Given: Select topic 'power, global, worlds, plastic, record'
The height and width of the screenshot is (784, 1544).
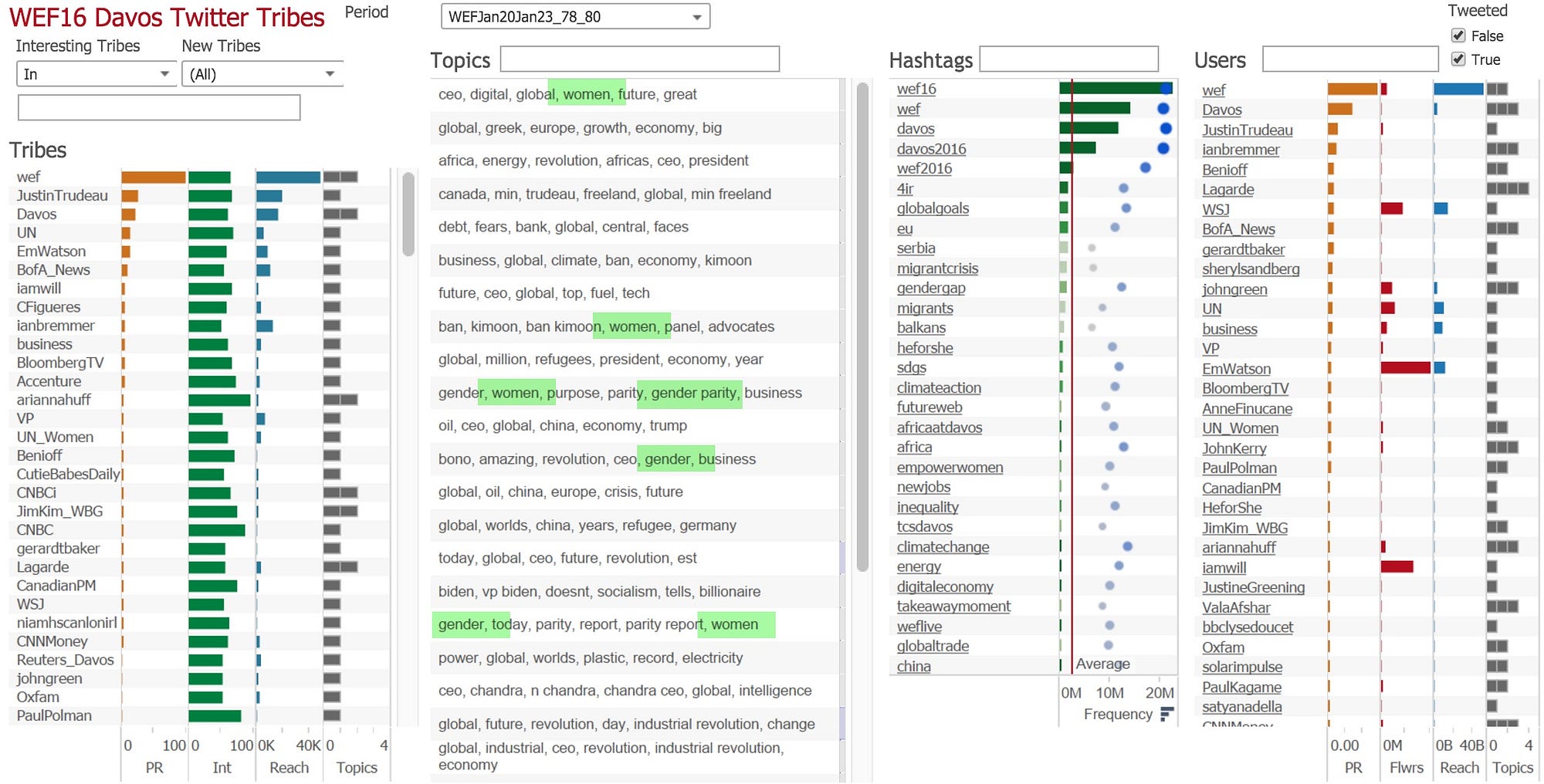Looking at the screenshot, I should 635,657.
